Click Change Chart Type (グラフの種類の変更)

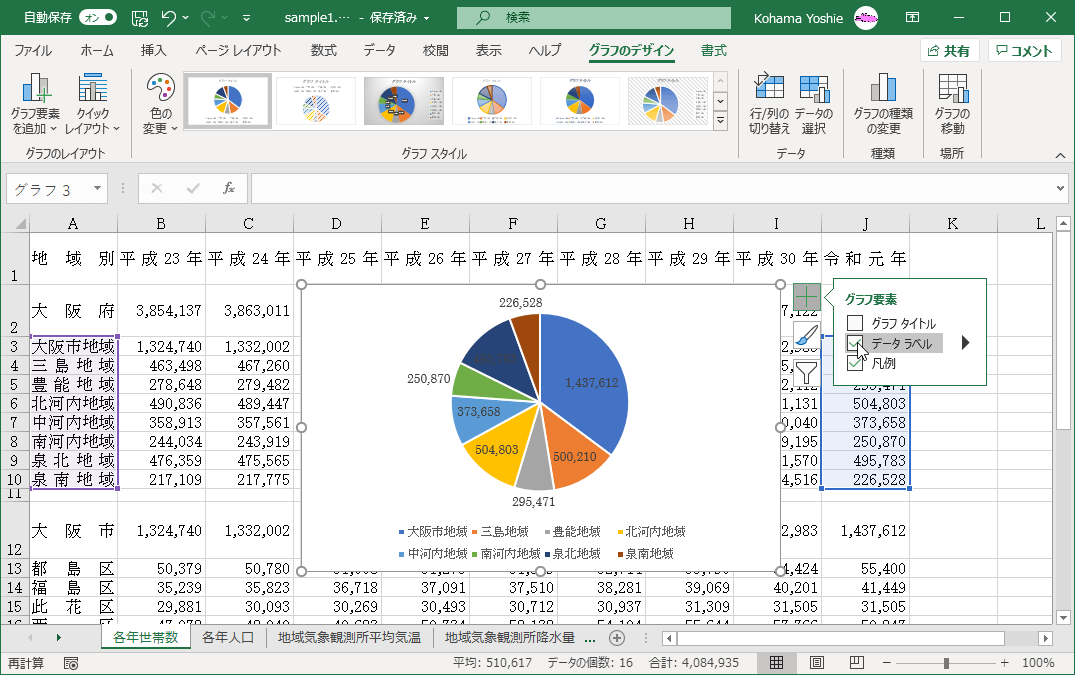click(882, 104)
